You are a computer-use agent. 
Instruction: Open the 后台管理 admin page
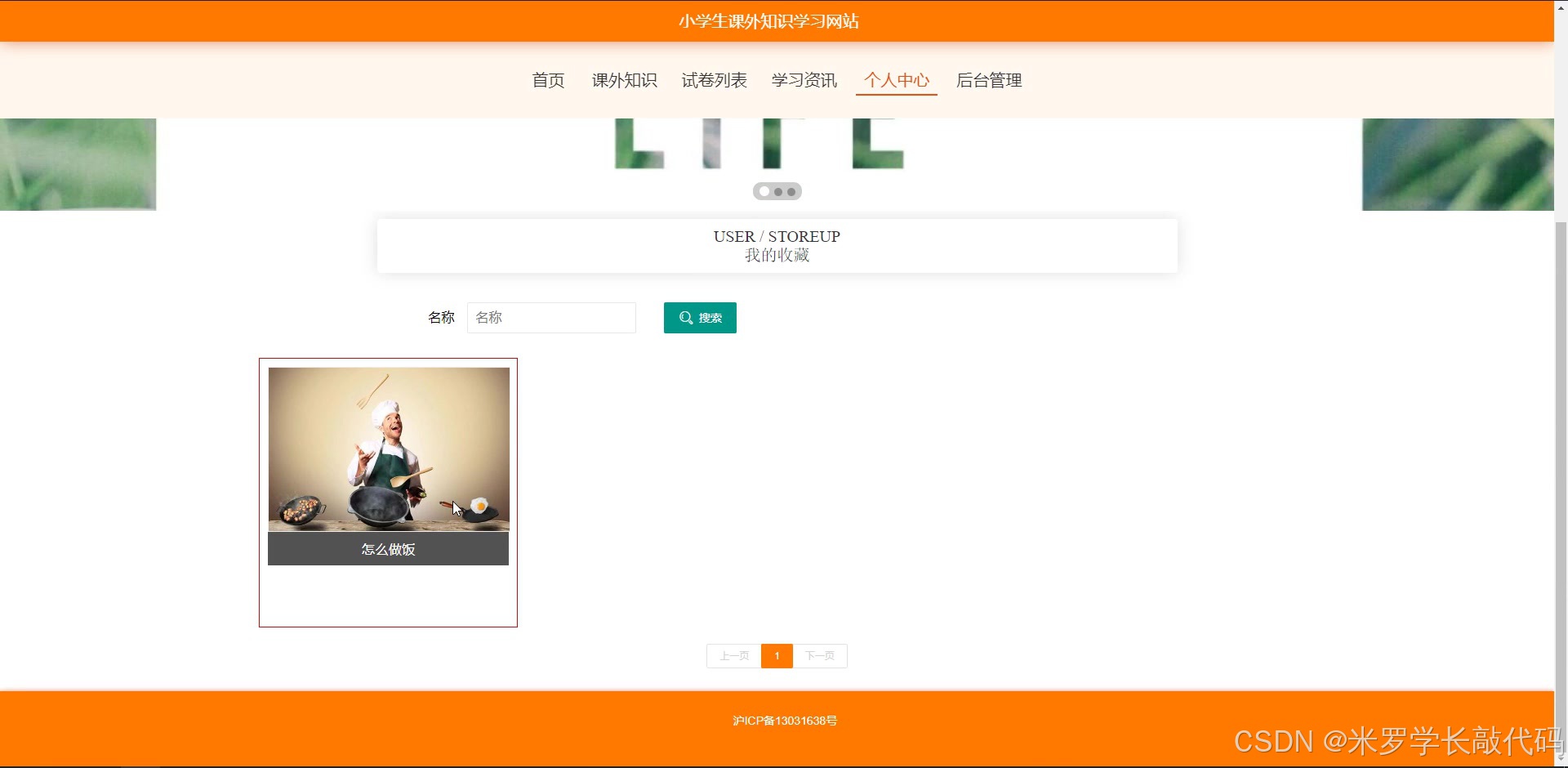(988, 80)
